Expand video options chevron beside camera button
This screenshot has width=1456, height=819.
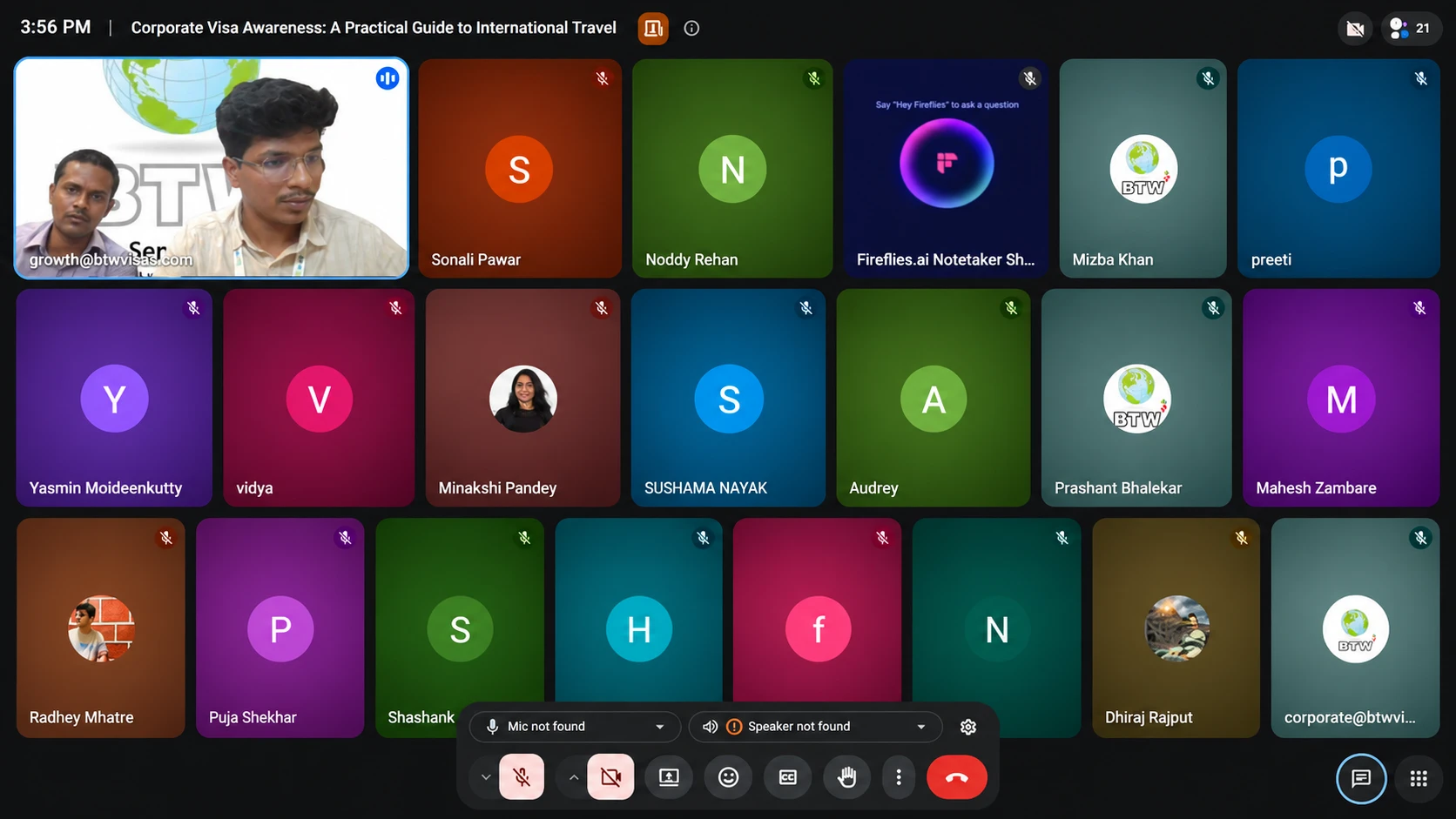coord(573,777)
